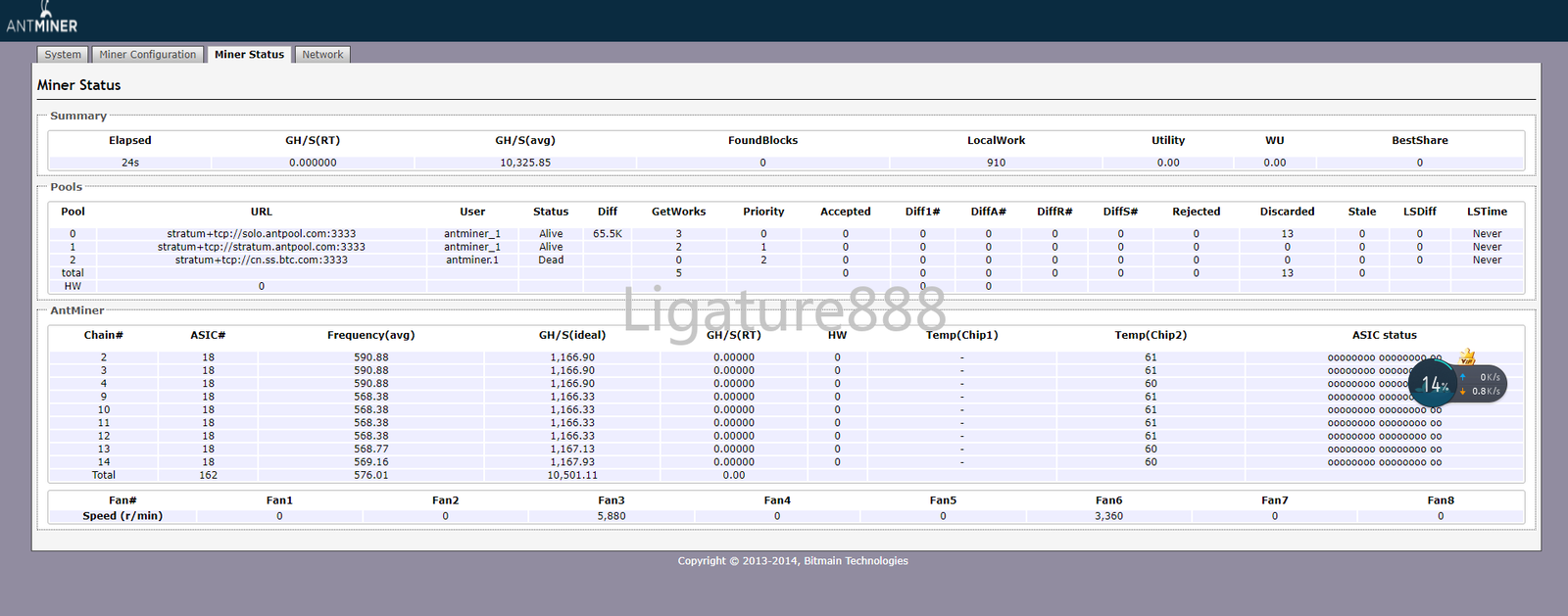Click the 'Temp(Chip2)' column header

(1151, 335)
